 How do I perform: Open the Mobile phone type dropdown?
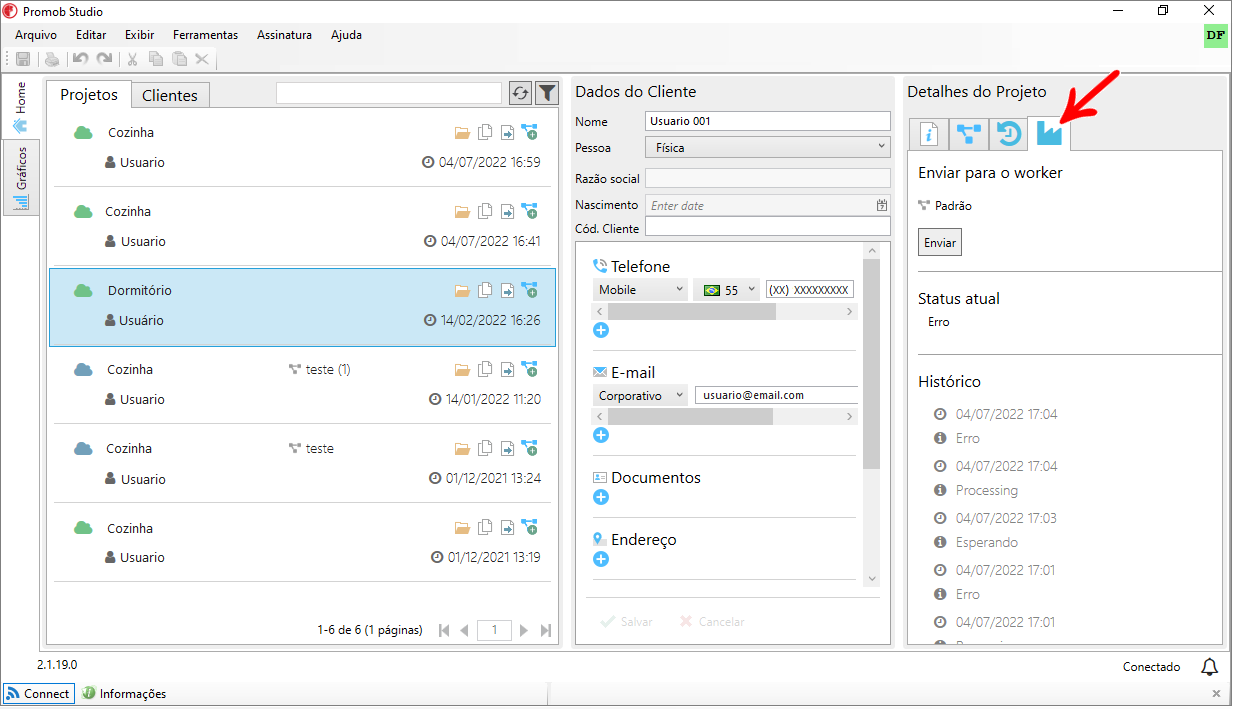coord(640,290)
